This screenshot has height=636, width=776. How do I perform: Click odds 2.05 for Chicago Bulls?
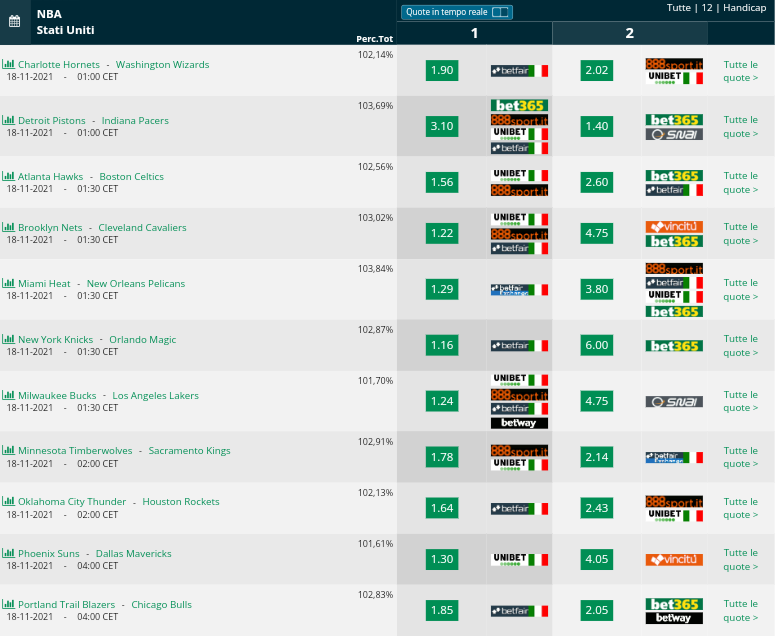click(x=596, y=610)
